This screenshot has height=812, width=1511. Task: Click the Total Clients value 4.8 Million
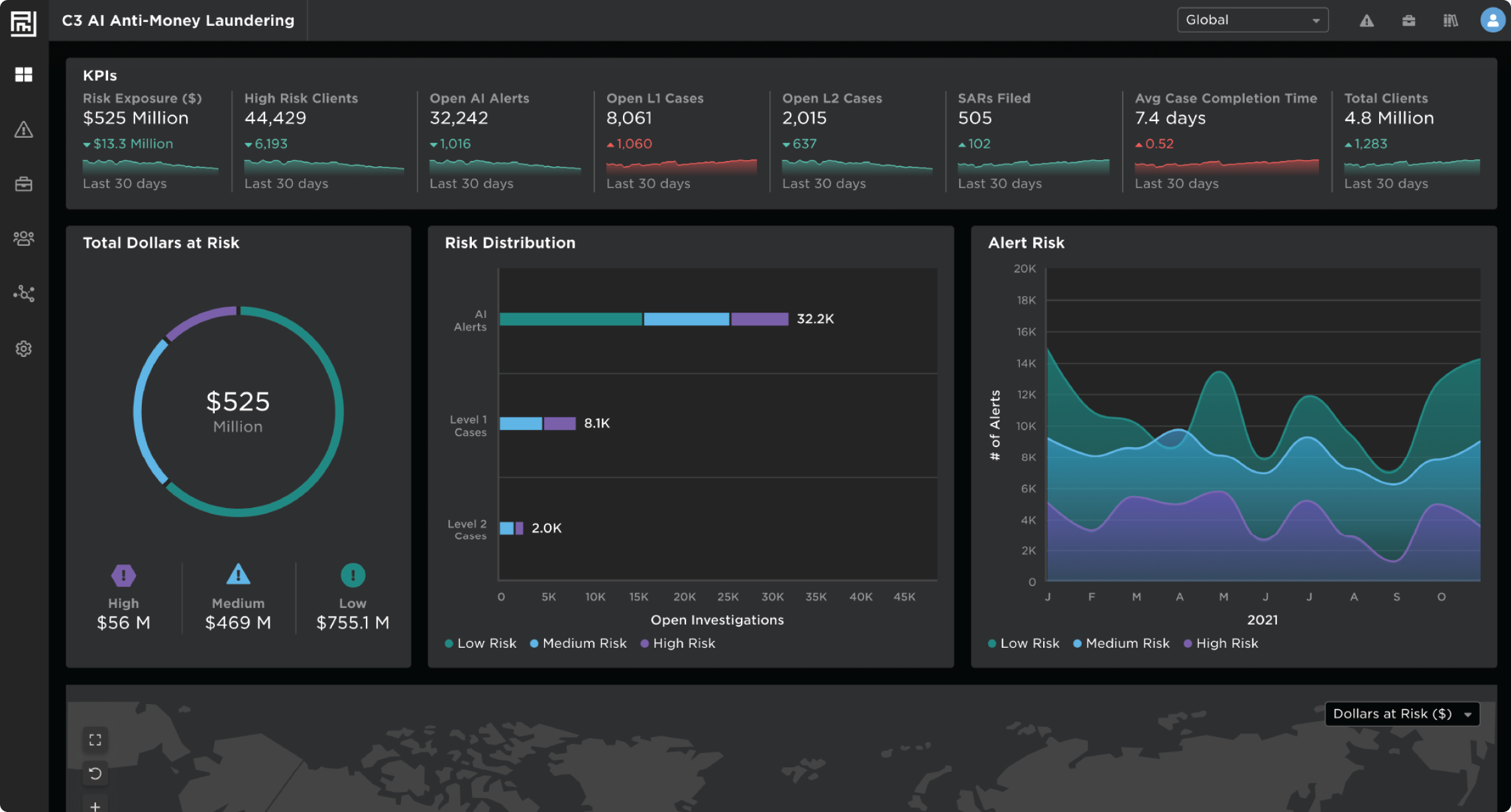tap(1389, 118)
